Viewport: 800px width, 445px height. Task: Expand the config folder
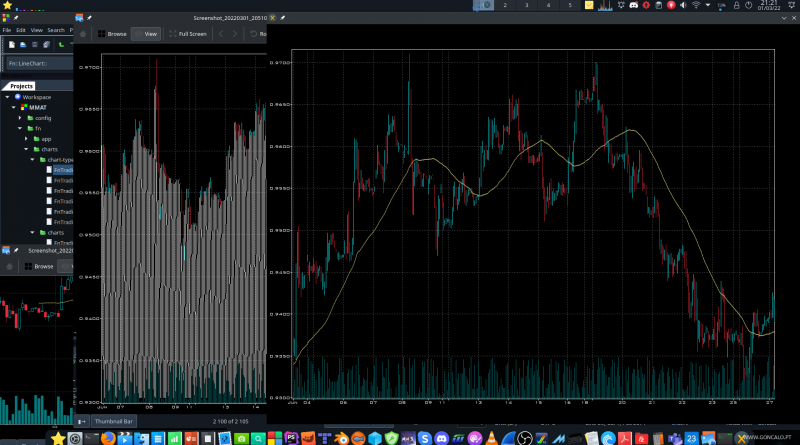[x=20, y=117]
